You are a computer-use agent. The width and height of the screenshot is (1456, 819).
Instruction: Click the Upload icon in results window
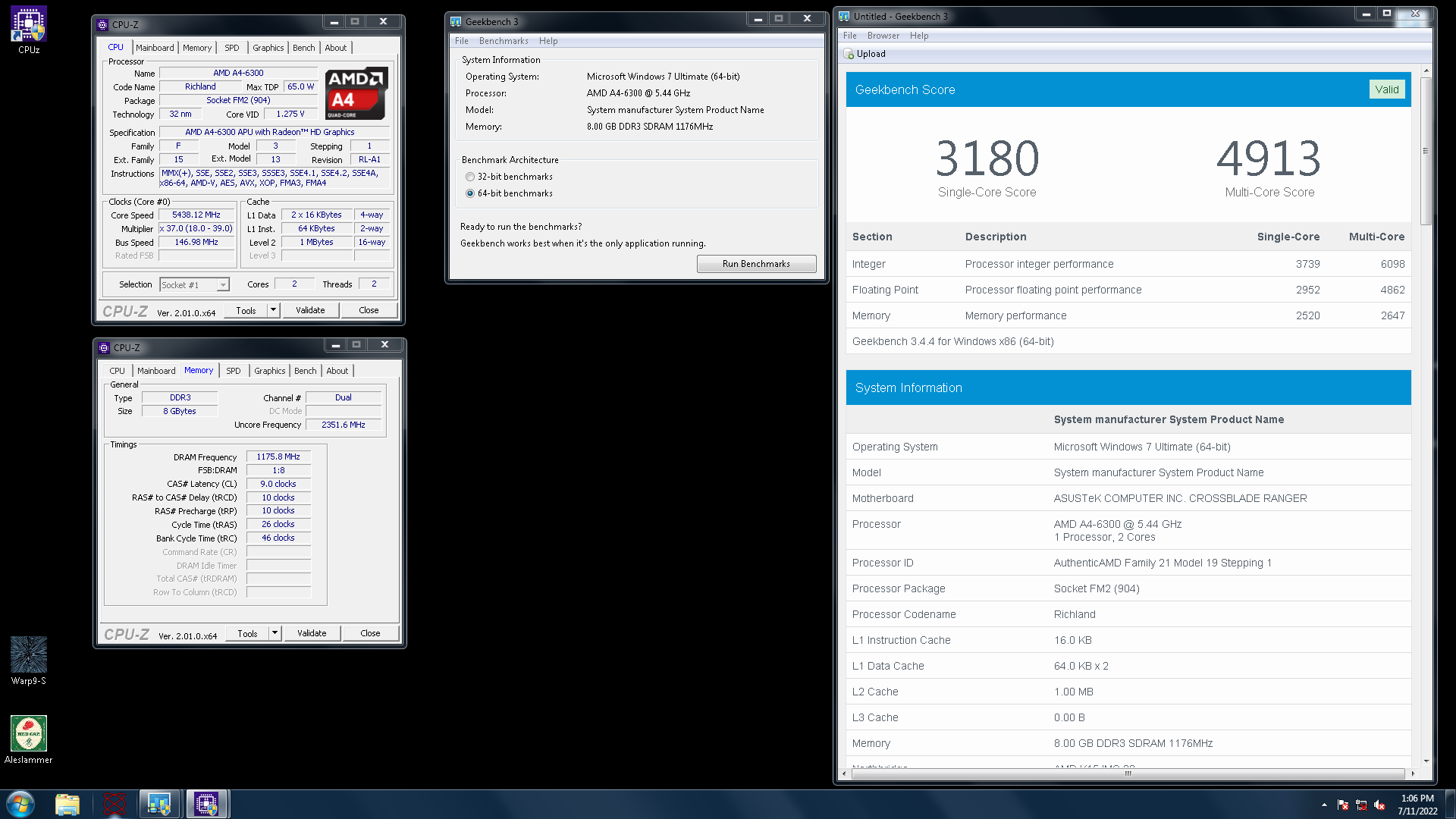[849, 54]
